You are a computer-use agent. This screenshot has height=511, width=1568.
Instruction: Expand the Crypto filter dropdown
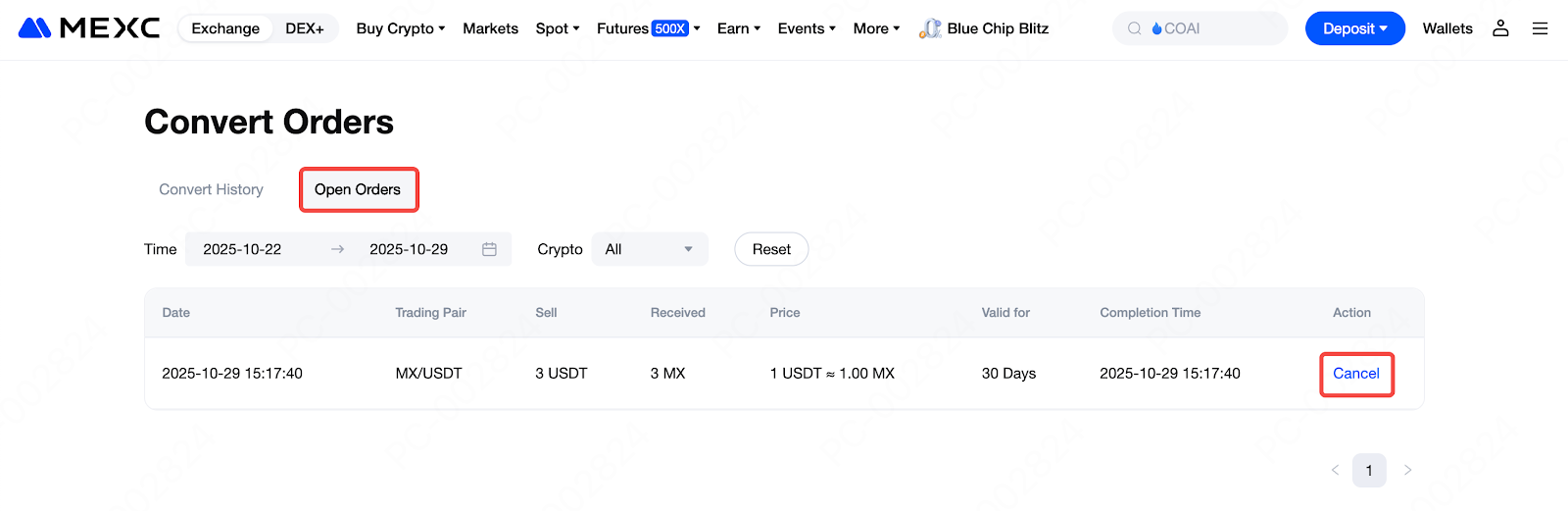click(x=649, y=249)
